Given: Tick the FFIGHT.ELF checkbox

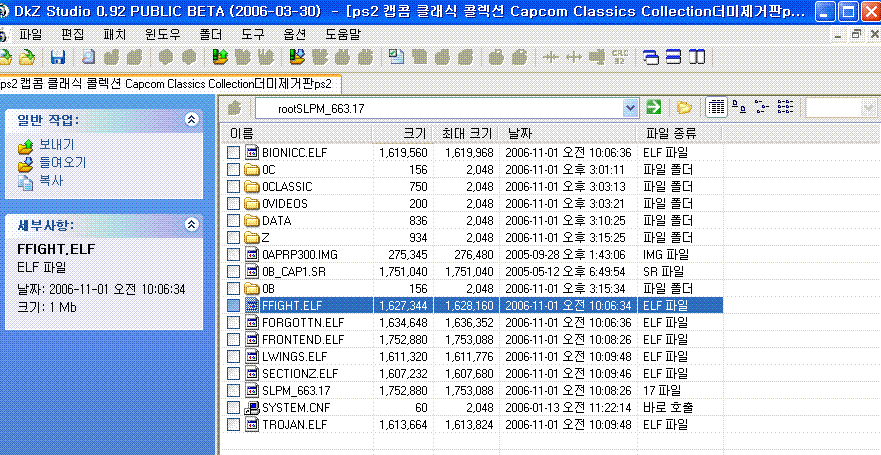Looking at the screenshot, I should [233, 306].
